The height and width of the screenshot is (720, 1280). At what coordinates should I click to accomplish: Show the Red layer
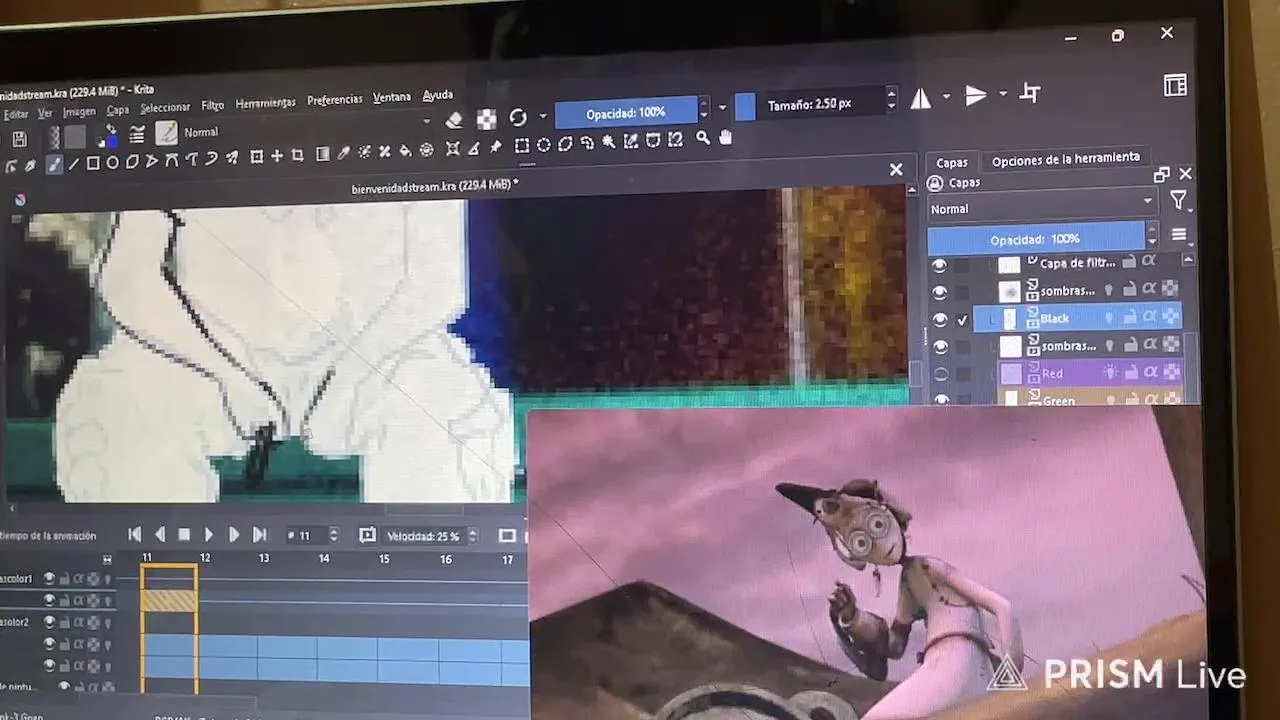(x=940, y=374)
